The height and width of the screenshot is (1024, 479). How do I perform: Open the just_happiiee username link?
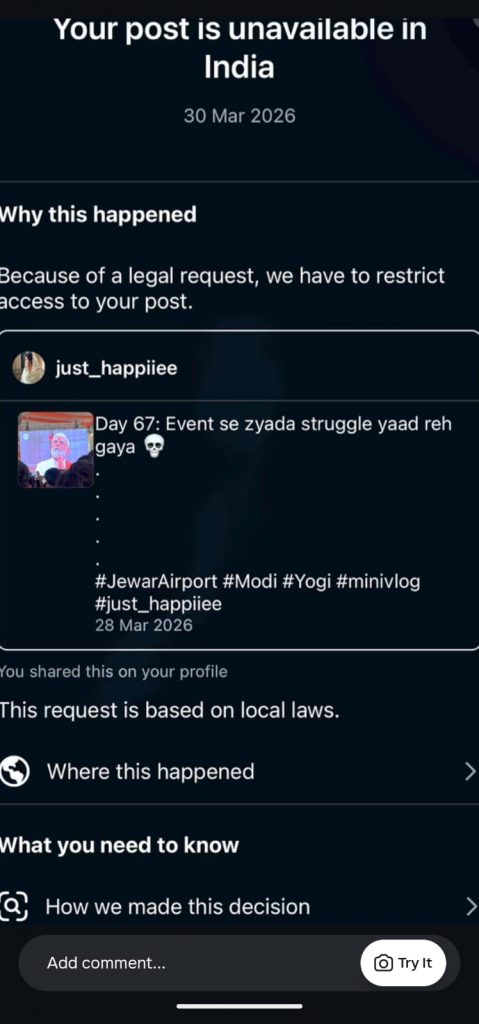click(x=116, y=368)
